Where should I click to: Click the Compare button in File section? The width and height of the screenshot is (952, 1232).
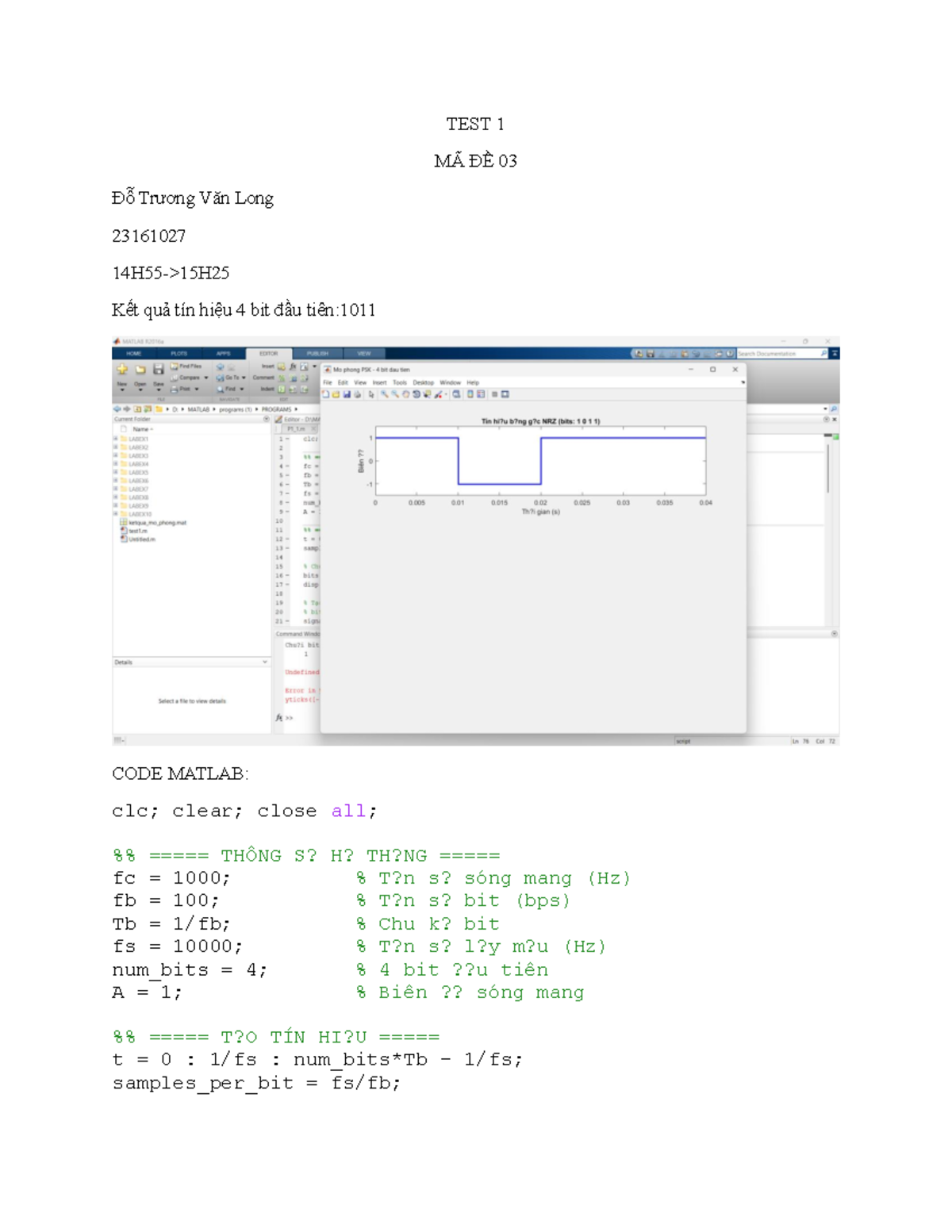[x=189, y=378]
